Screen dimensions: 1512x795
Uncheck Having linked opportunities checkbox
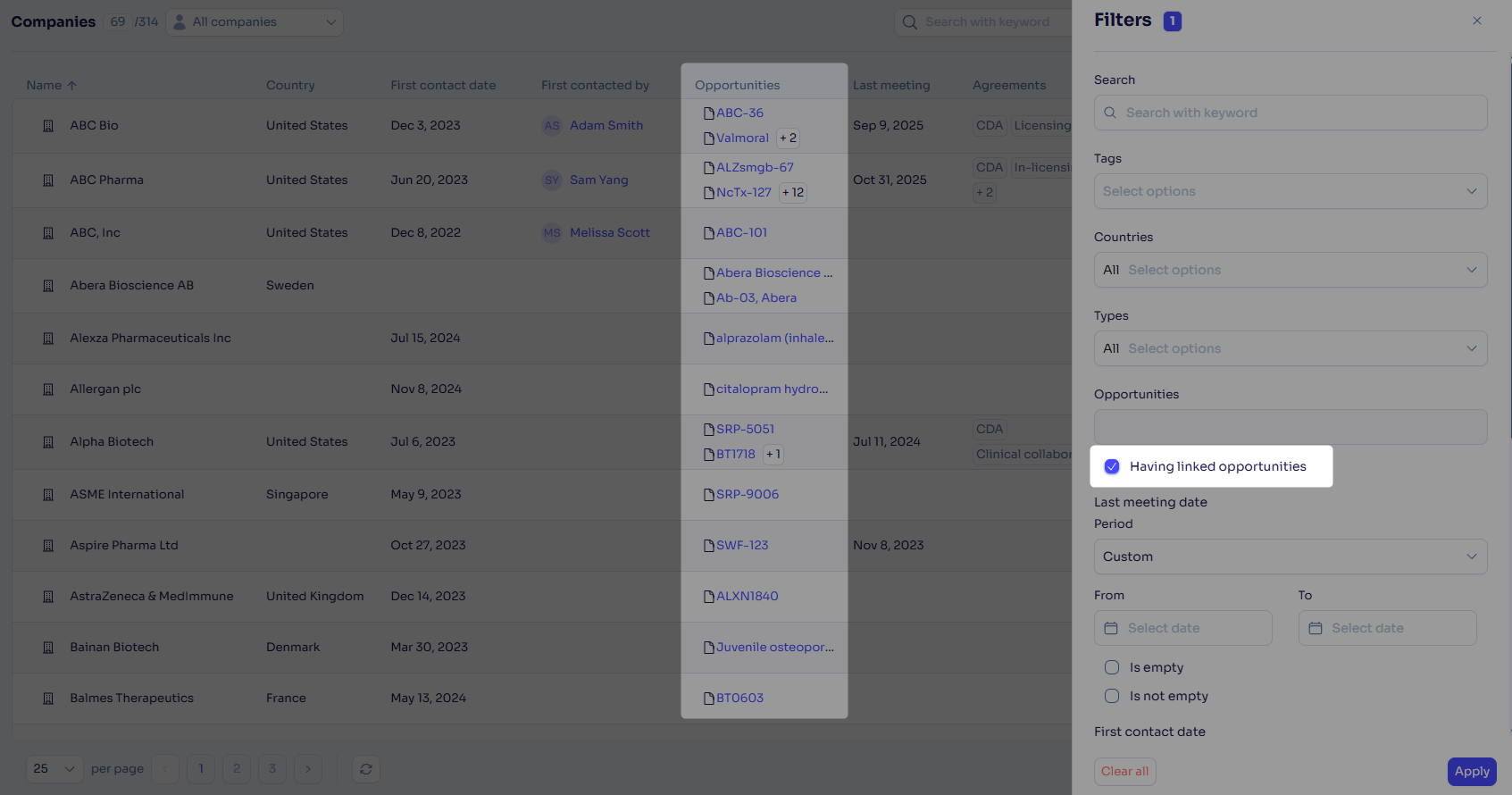point(1112,466)
